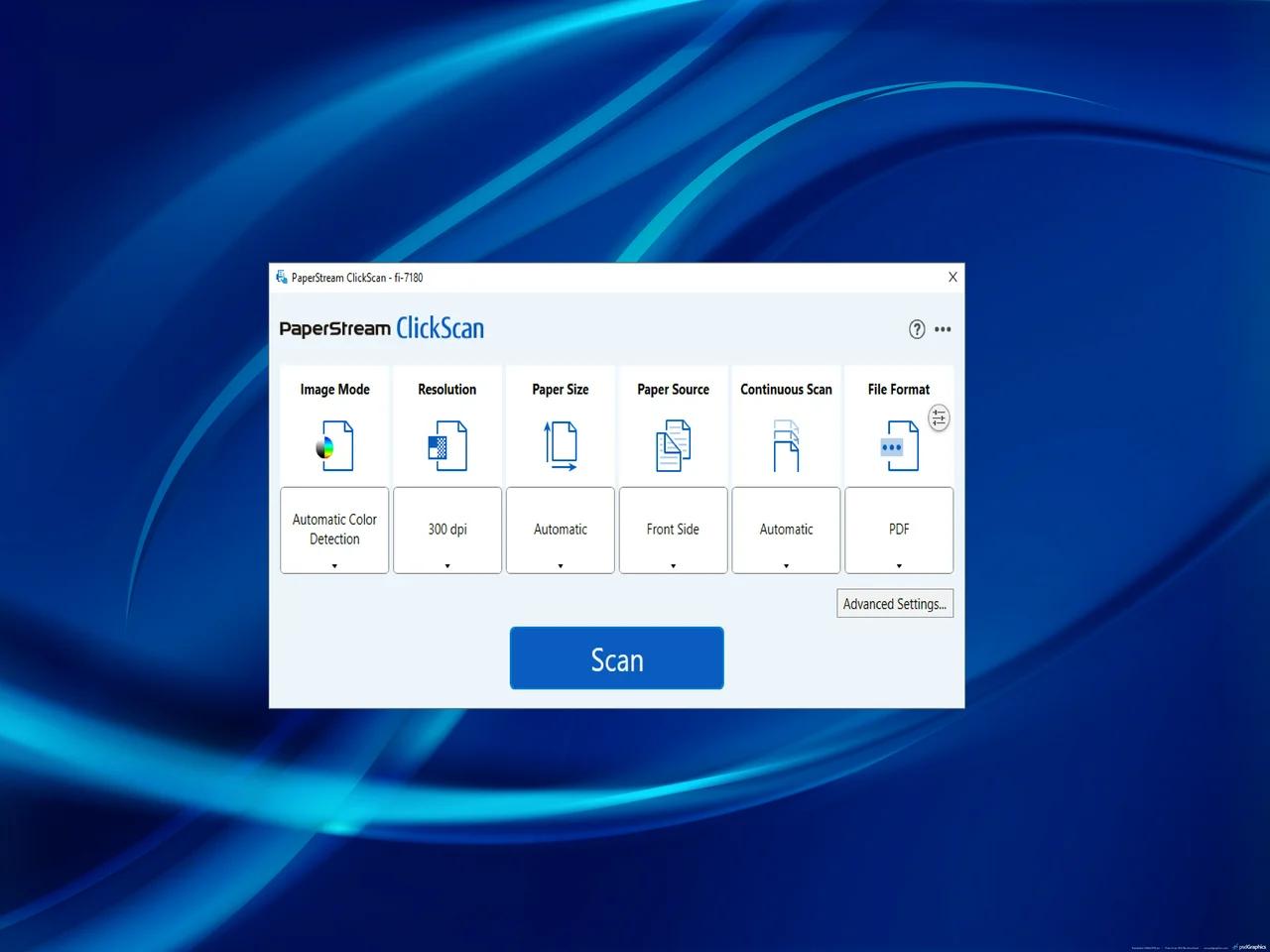The width and height of the screenshot is (1270, 952).
Task: Start scanning with the Scan button
Action: click(617, 658)
